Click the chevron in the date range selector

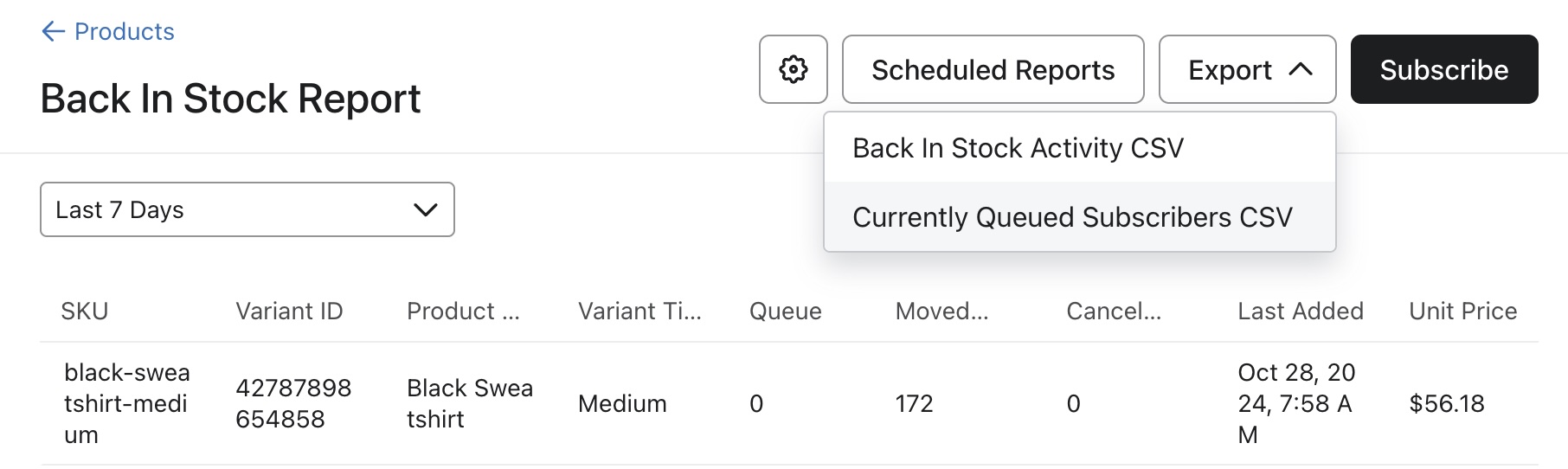pyautogui.click(x=425, y=209)
